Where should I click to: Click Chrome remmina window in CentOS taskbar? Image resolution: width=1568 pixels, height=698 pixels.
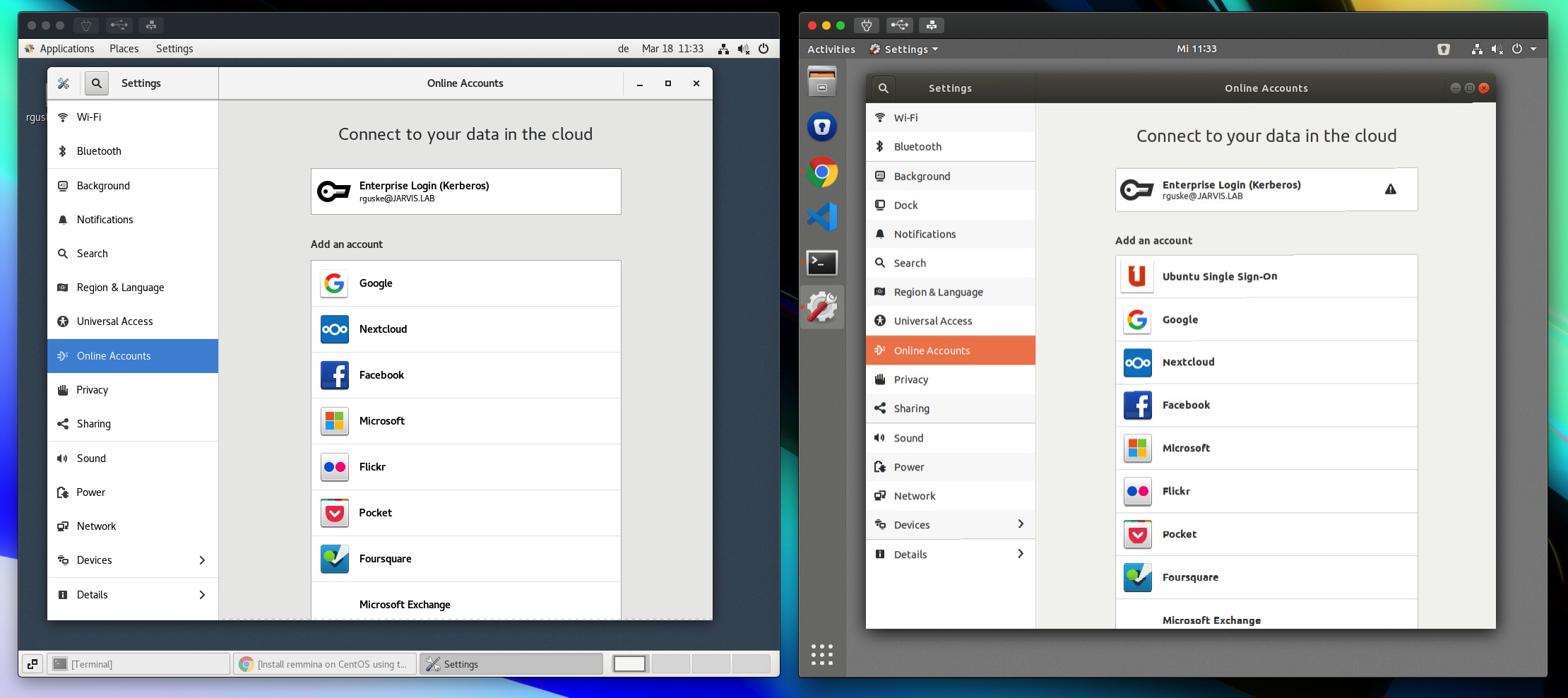[325, 664]
